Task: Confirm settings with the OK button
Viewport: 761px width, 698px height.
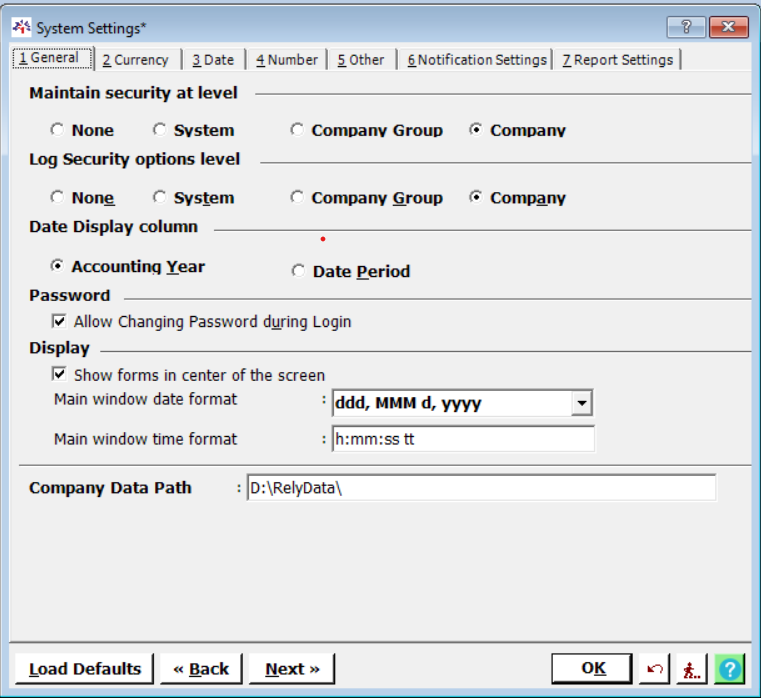Action: coord(592,669)
